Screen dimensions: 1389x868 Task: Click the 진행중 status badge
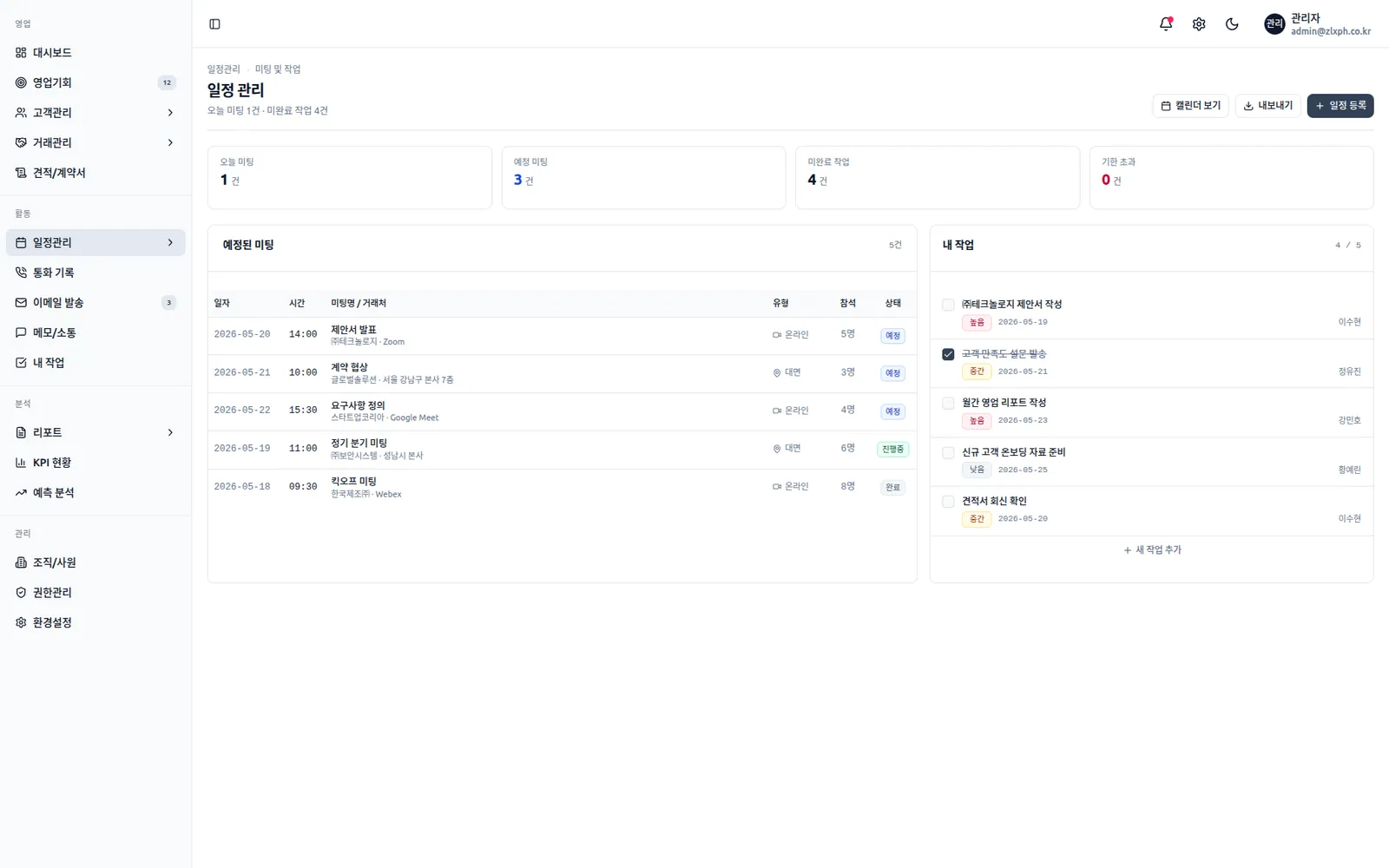tap(892, 450)
